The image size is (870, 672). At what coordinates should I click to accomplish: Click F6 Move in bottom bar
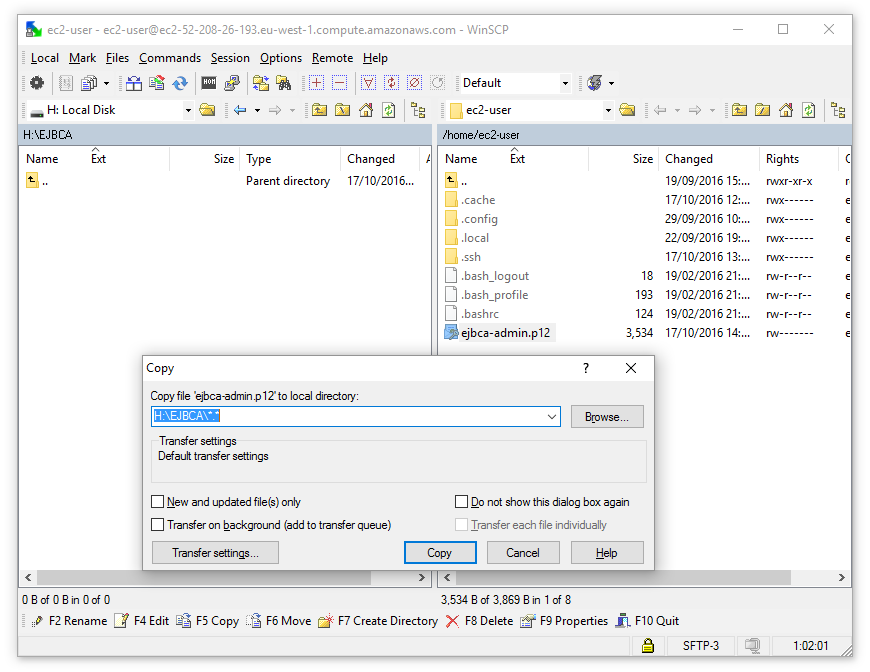279,621
